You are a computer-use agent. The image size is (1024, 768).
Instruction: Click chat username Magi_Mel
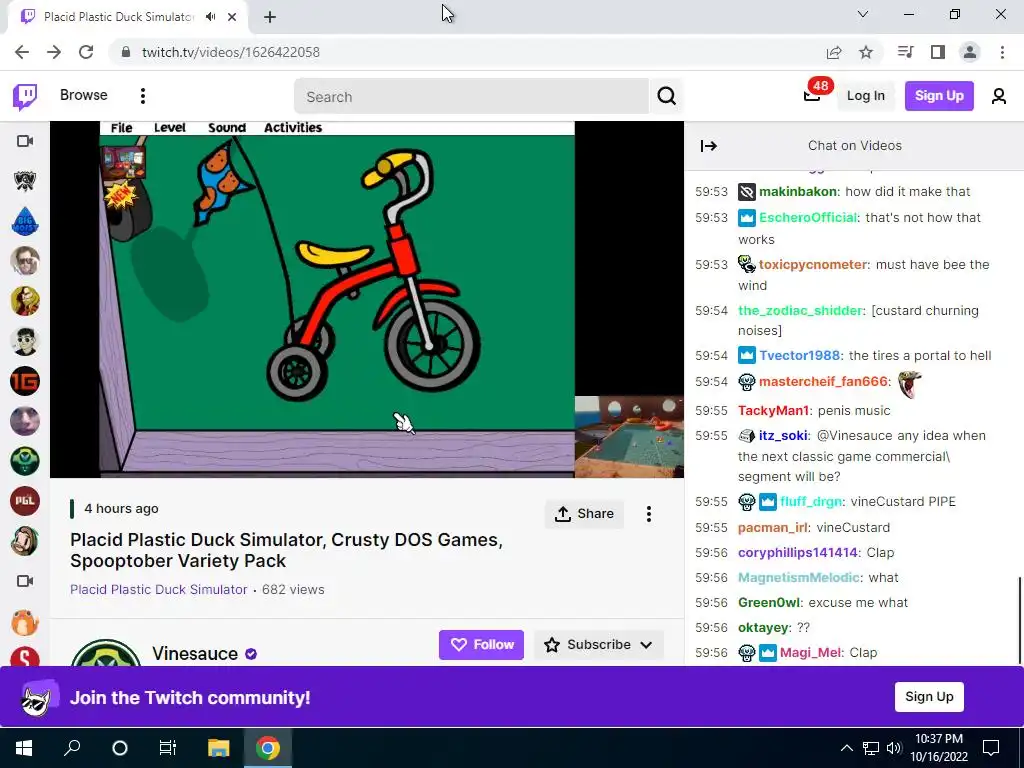[810, 652]
